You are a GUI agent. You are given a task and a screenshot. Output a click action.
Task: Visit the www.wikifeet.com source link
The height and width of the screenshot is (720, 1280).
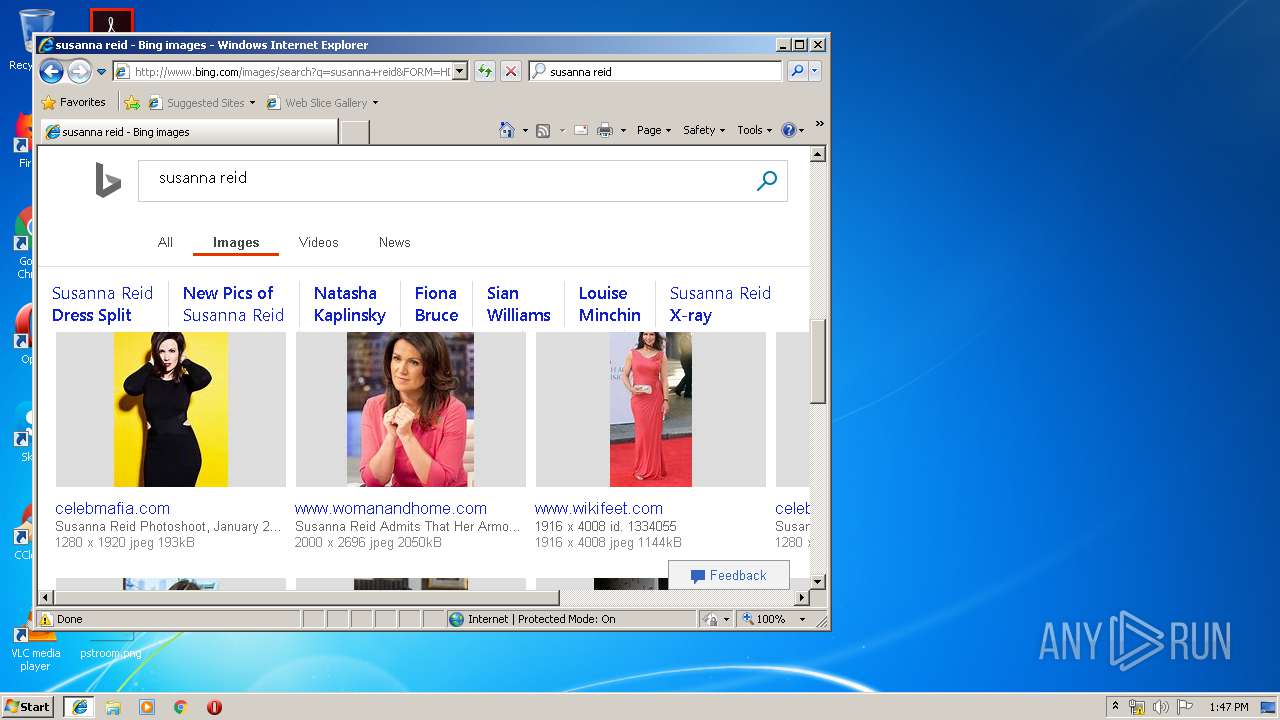[x=598, y=508]
